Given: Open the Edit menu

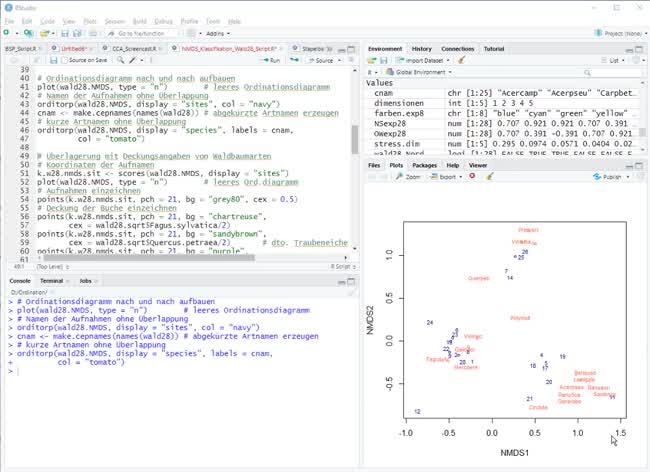Looking at the screenshot, I should coord(27,21).
